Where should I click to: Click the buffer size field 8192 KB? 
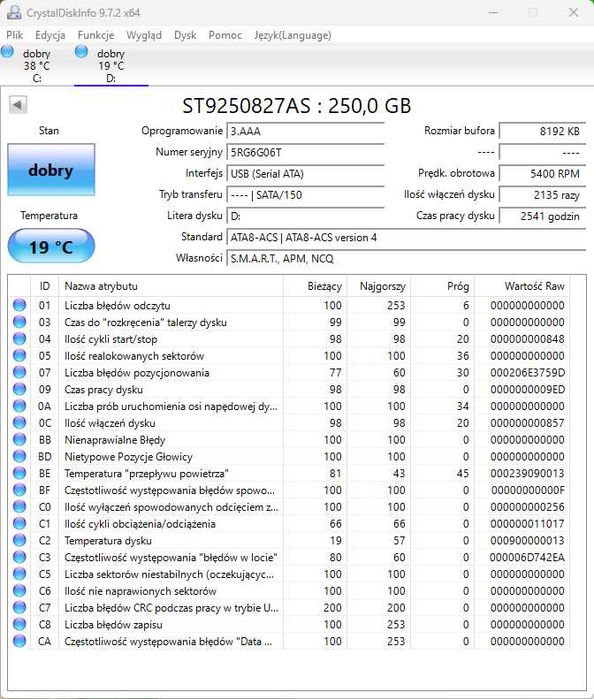tap(542, 131)
